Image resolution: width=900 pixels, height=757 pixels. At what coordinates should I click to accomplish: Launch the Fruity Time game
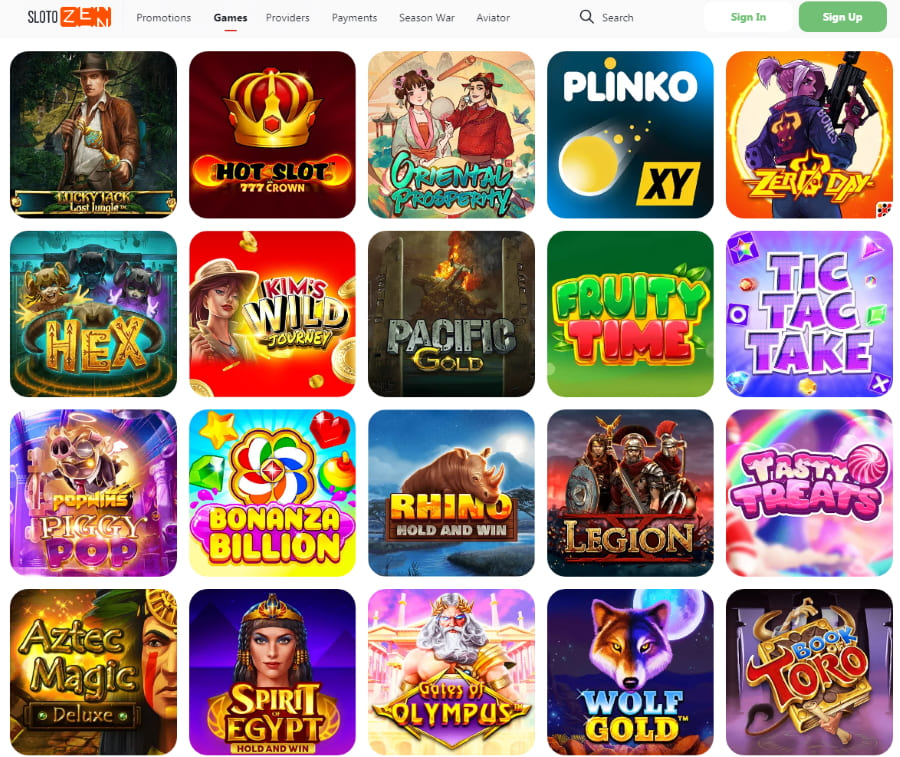tap(630, 314)
